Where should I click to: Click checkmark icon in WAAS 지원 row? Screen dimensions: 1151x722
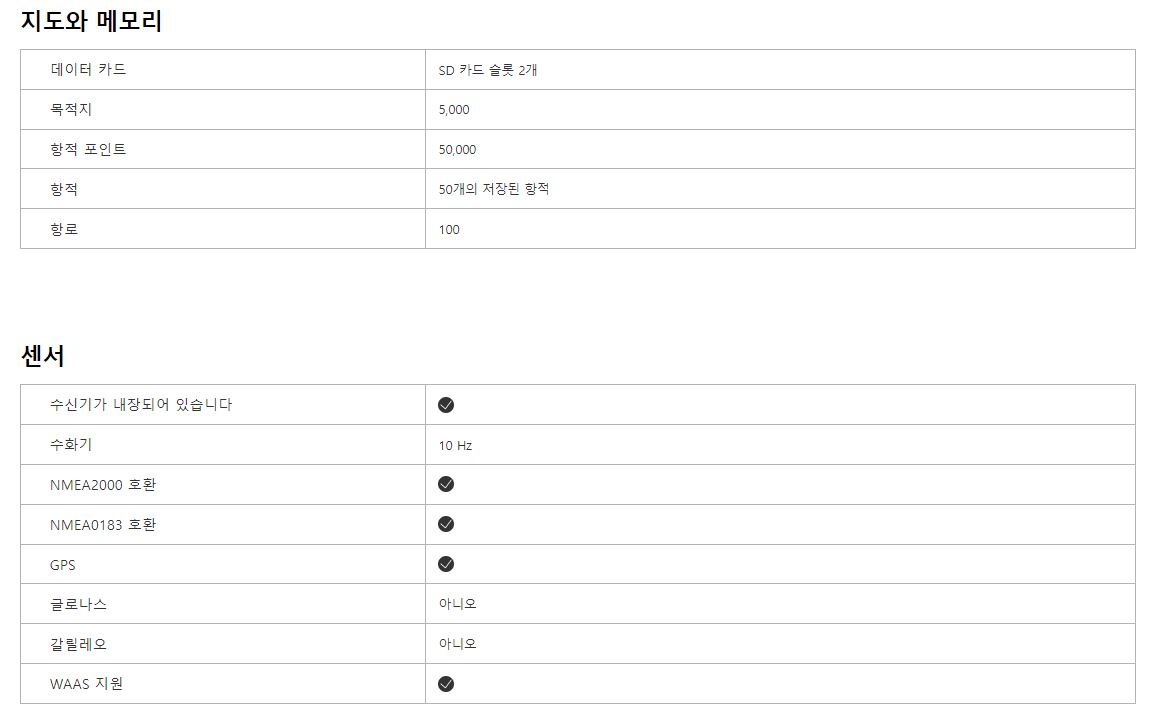coord(446,684)
